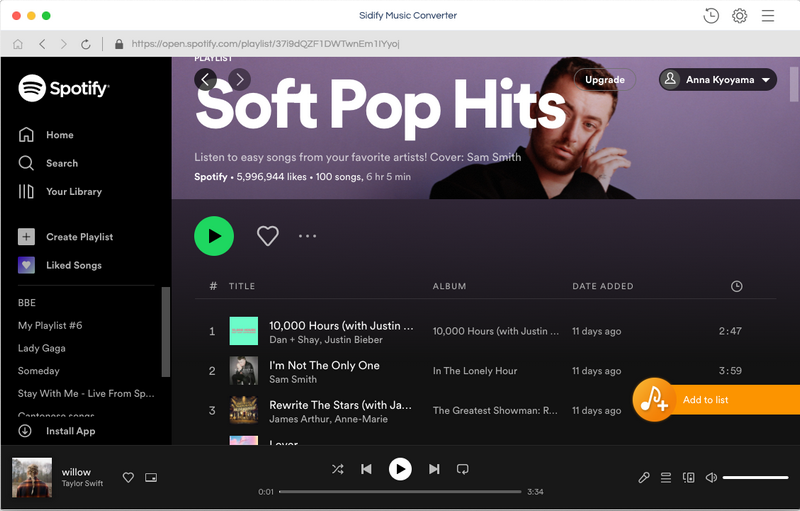The width and height of the screenshot is (800, 511).
Task: Play the Soft Pop Hits playlist
Action: 214,236
